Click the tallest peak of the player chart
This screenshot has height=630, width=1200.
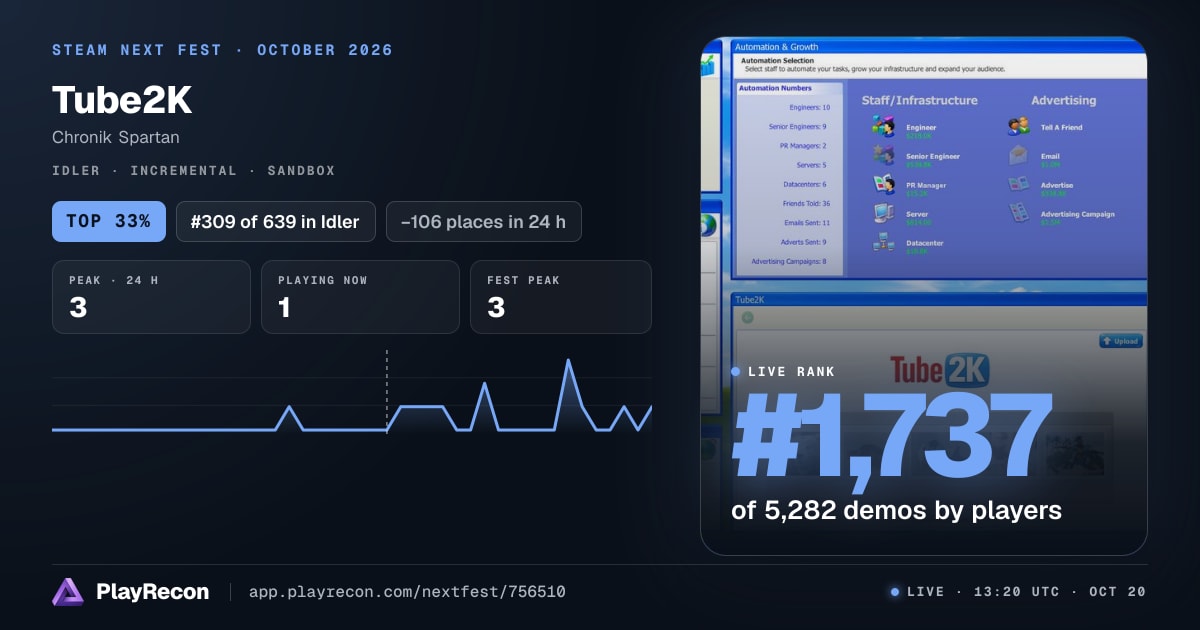tap(569, 361)
